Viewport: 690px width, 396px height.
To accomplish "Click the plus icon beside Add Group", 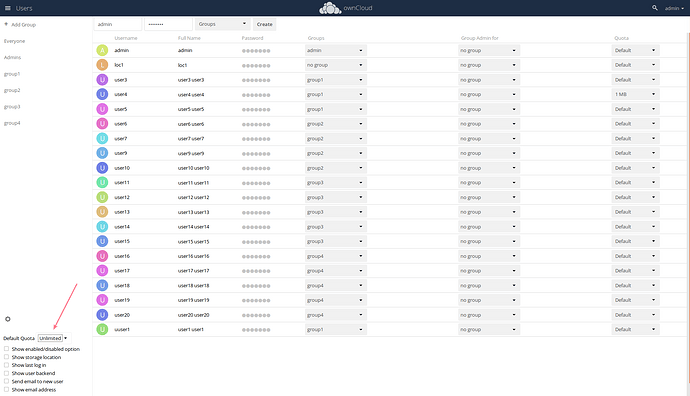I will (x=6, y=24).
